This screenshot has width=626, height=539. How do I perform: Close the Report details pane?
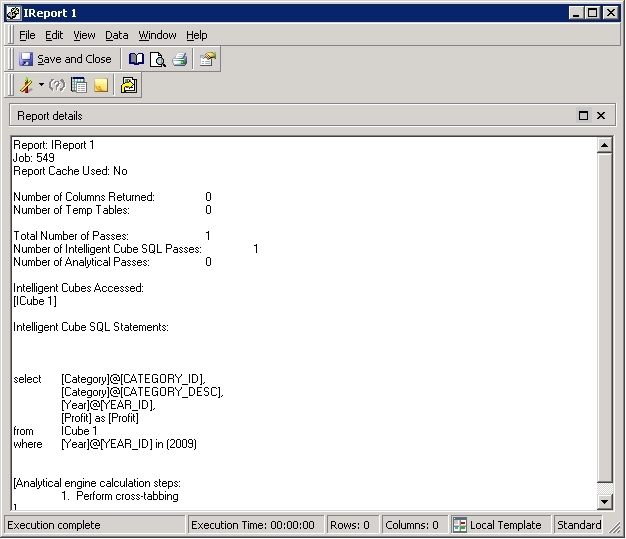coord(601,115)
